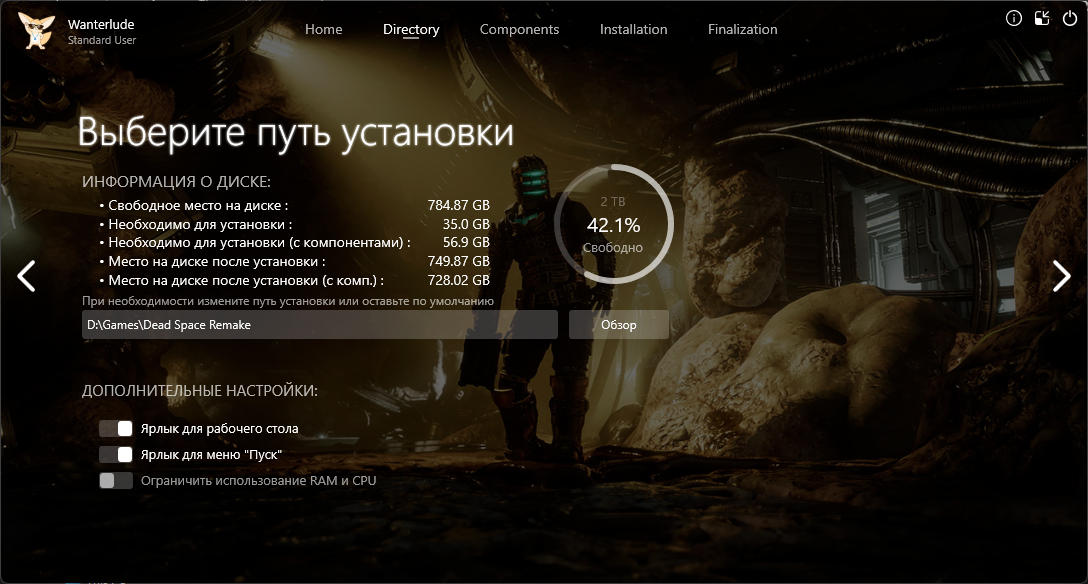1088x584 pixels.
Task: Enable the limit RAM and CPU usage switch
Action: click(116, 481)
